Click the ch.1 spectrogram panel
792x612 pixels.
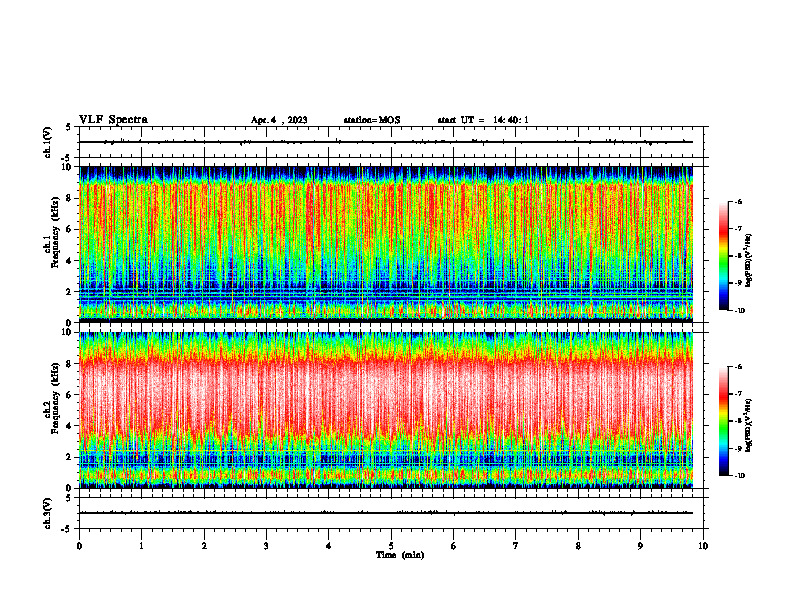tap(386, 244)
